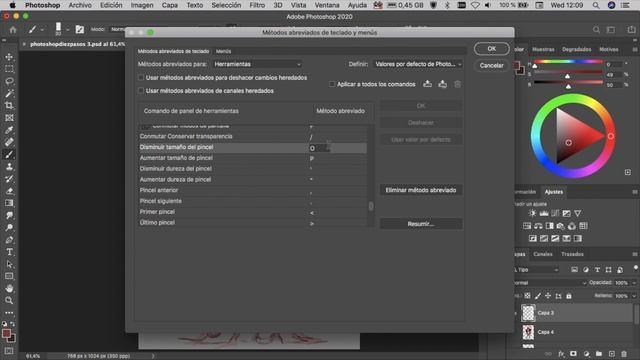This screenshot has height=360, width=640.
Task: Select the Clone Stamp tool
Action: [9, 167]
